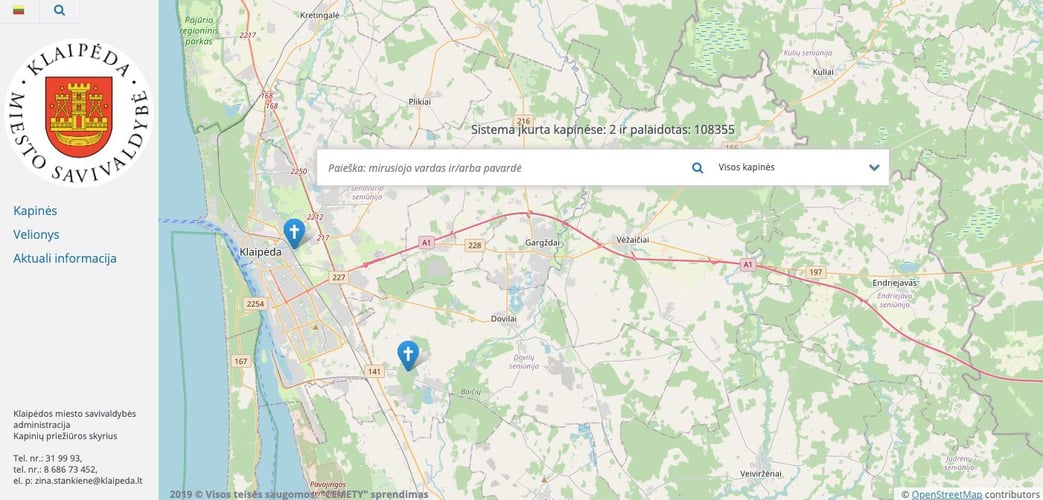Click the 141 road shield on the map
Screen dimensions: 1043x500
[x=375, y=372]
